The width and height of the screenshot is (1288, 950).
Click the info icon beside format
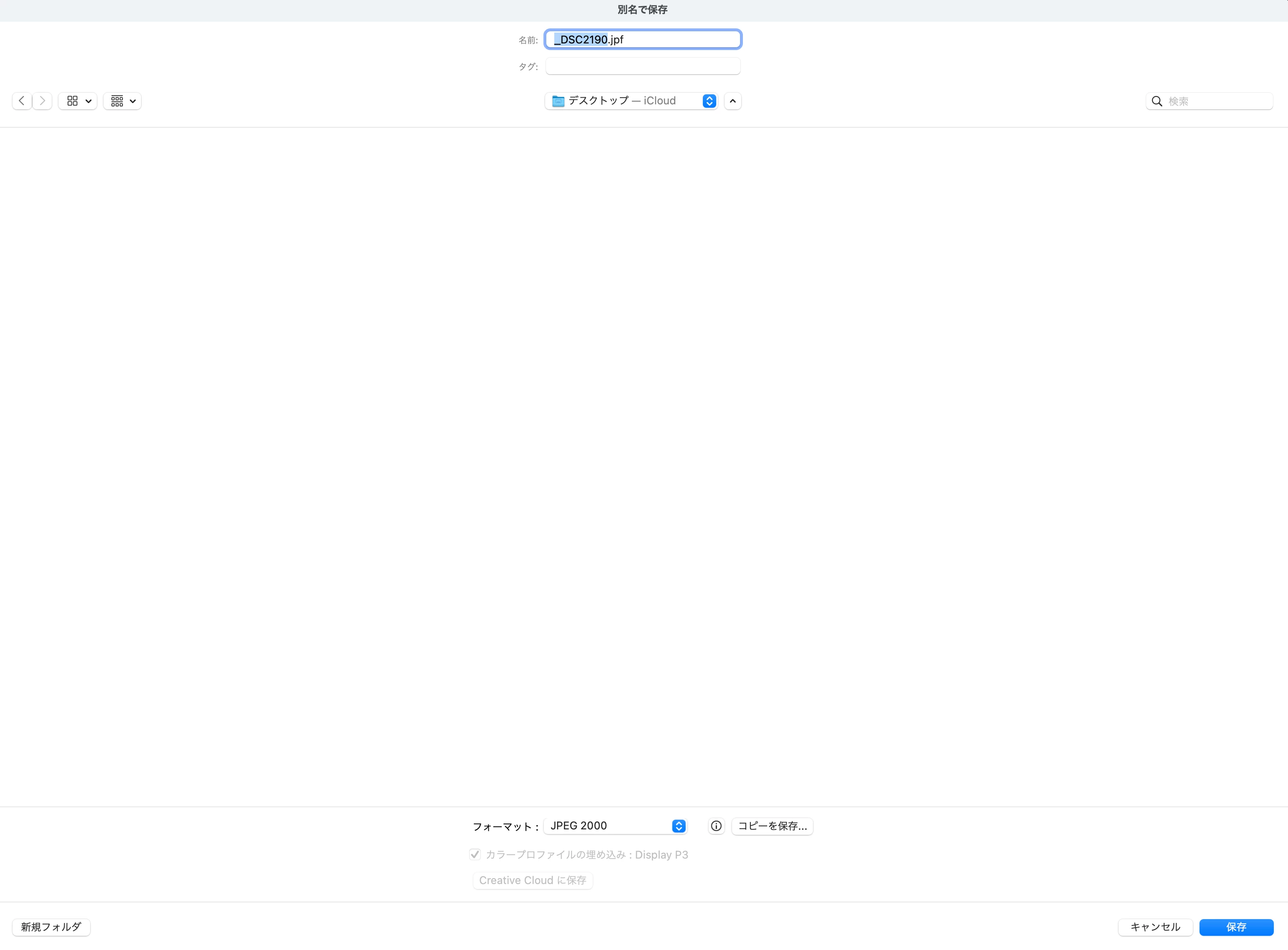tap(716, 826)
